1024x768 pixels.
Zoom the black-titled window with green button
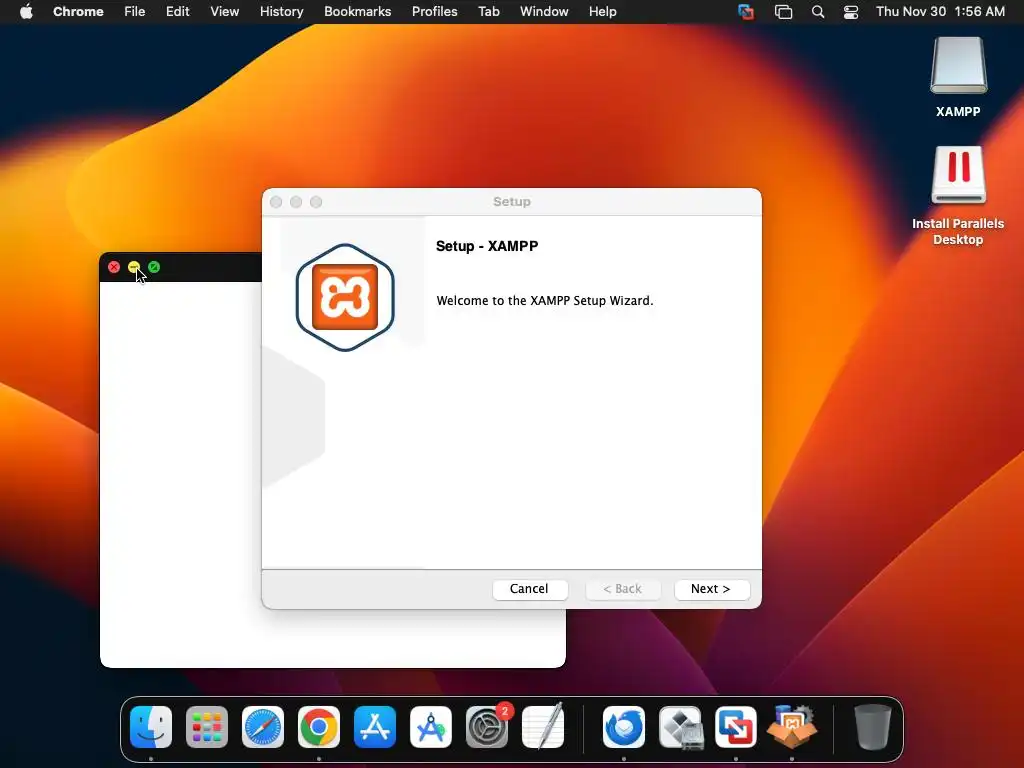[x=154, y=267]
